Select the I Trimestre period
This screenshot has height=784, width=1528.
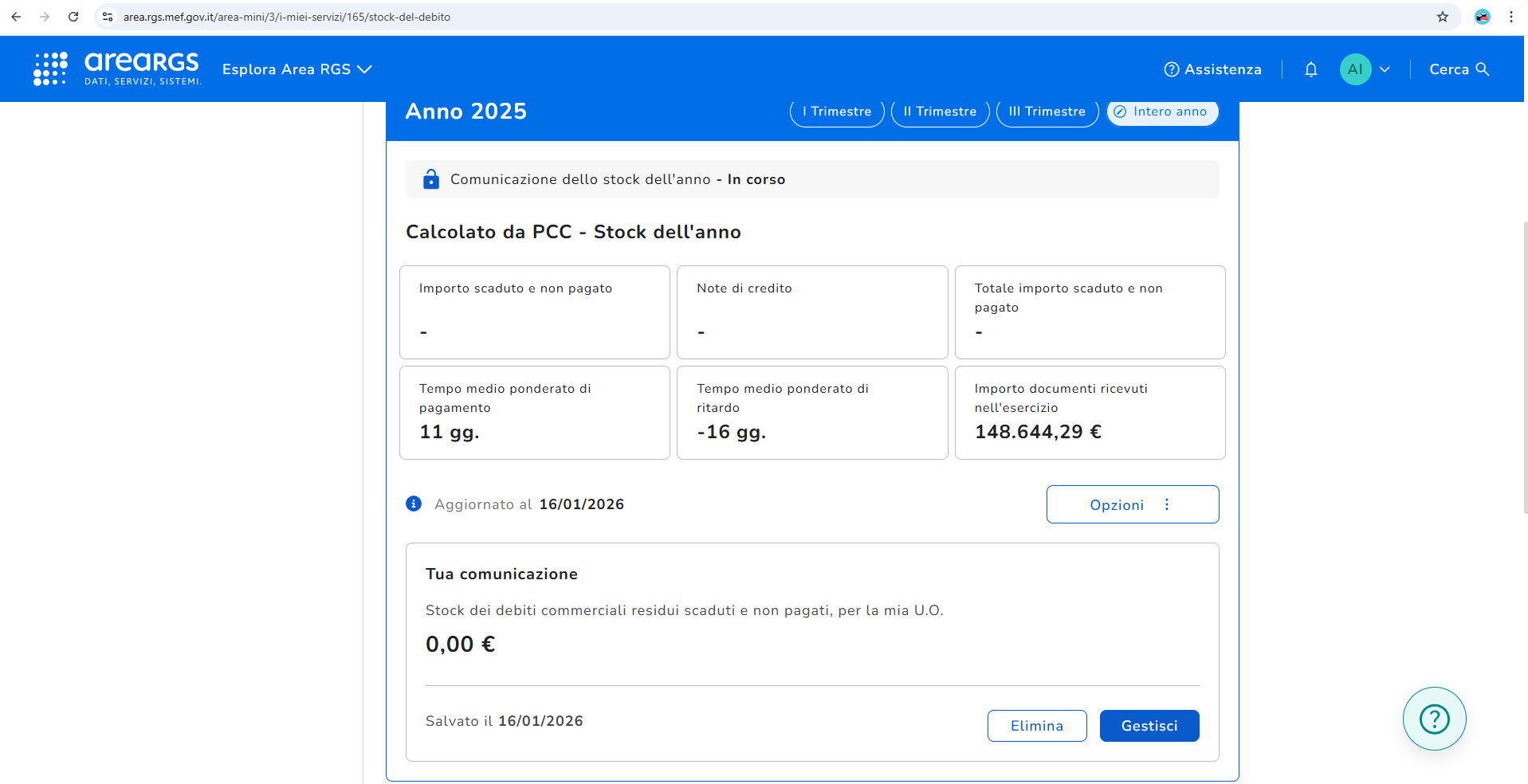(x=836, y=112)
